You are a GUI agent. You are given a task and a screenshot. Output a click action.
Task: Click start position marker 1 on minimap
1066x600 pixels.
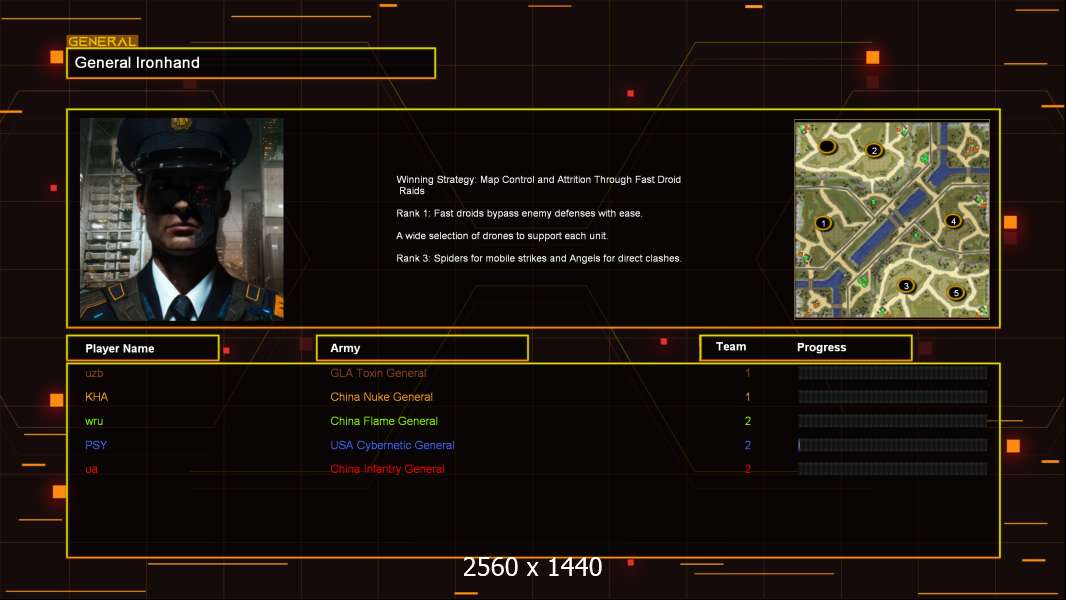823,223
